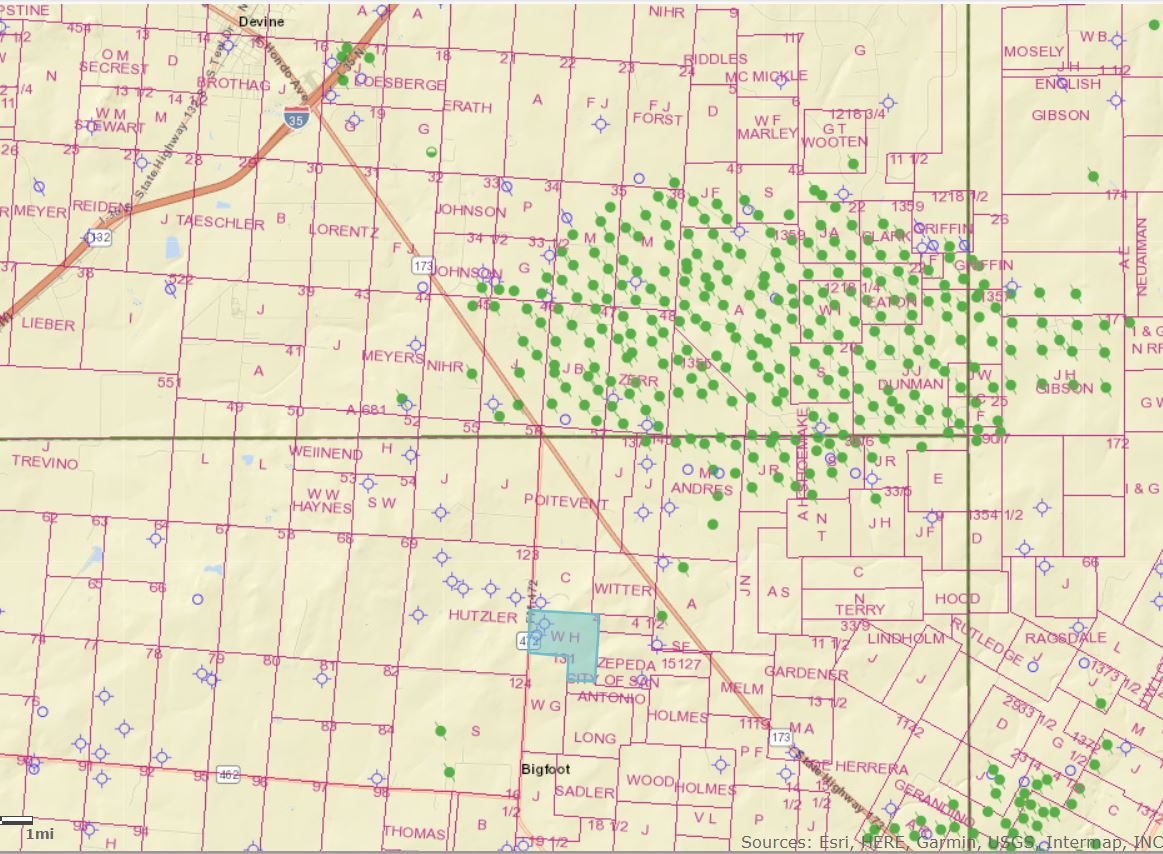This screenshot has width=1163, height=854.
Task: Click the DUNMAN survey label
Action: [x=910, y=384]
